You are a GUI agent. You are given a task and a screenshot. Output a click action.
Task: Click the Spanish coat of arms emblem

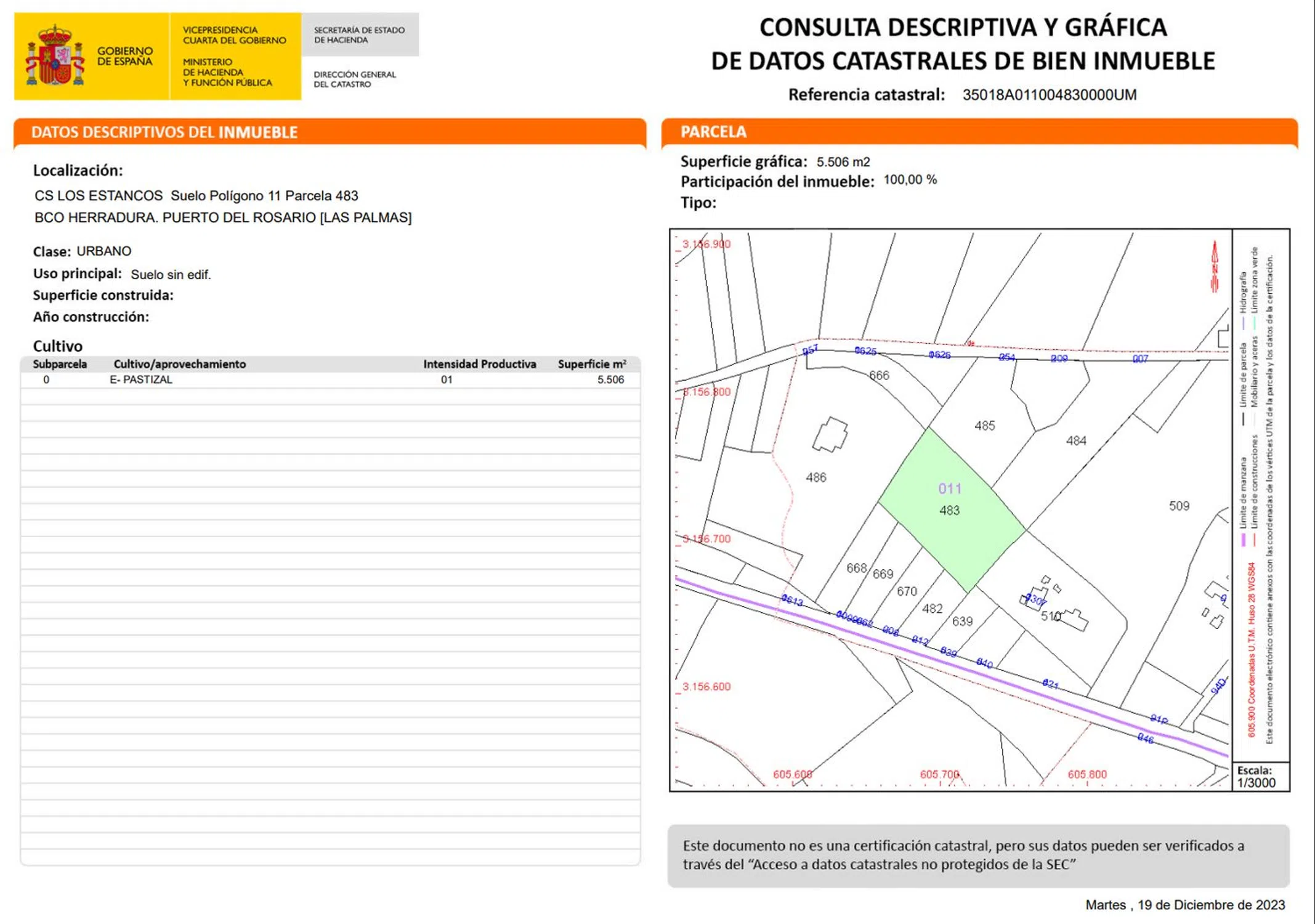click(55, 55)
